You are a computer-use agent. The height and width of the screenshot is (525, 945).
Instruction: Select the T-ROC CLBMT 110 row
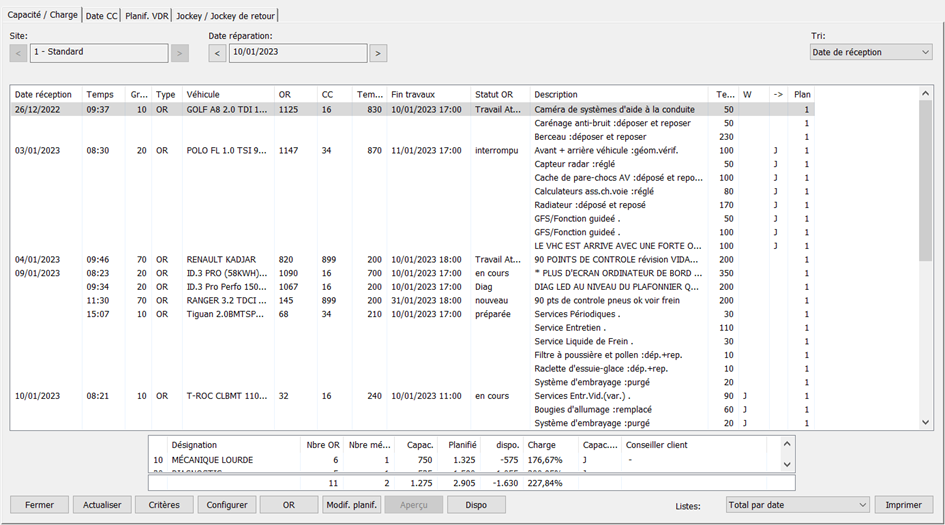412,396
